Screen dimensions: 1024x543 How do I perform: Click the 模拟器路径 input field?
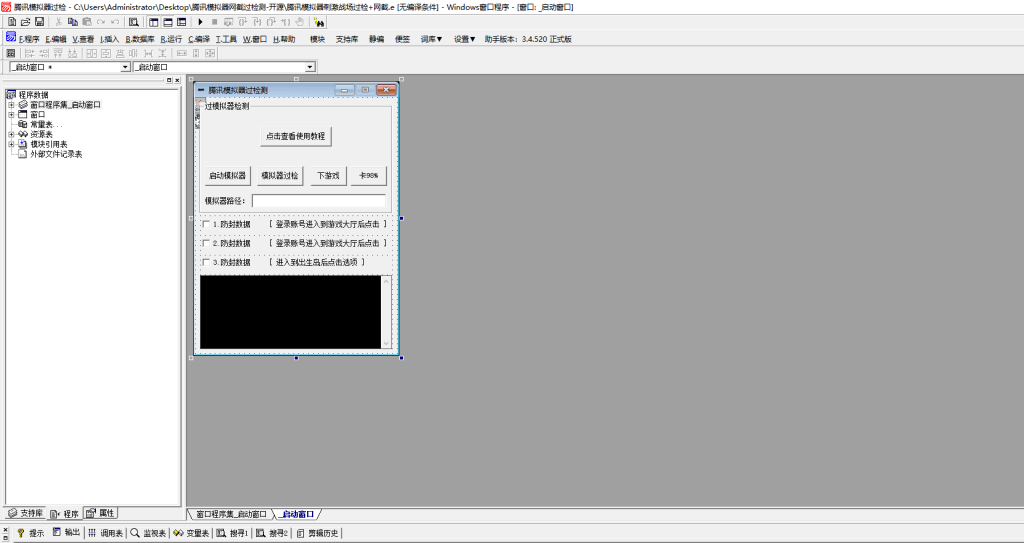click(x=319, y=201)
